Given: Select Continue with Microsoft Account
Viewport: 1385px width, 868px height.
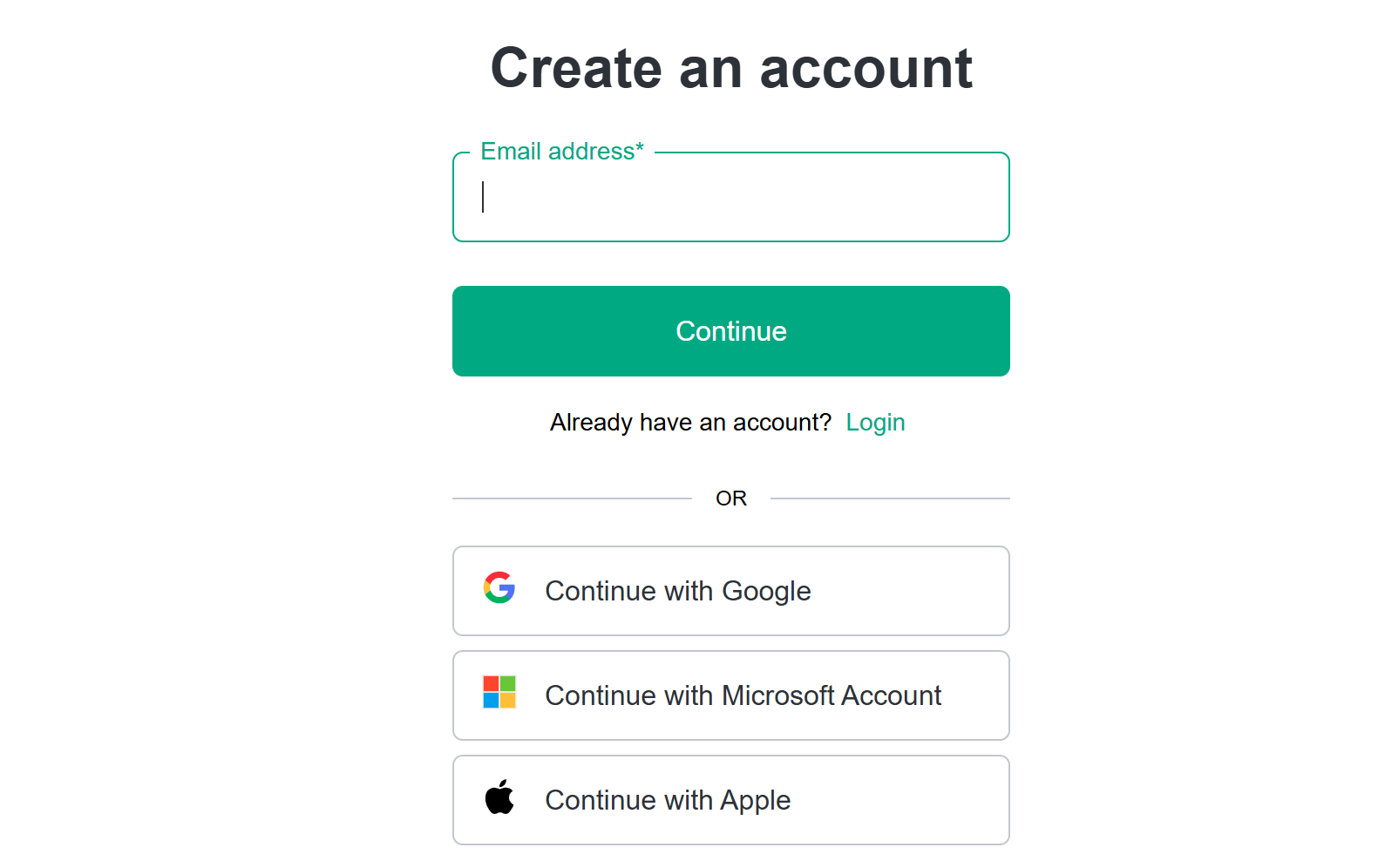Looking at the screenshot, I should tap(730, 695).
